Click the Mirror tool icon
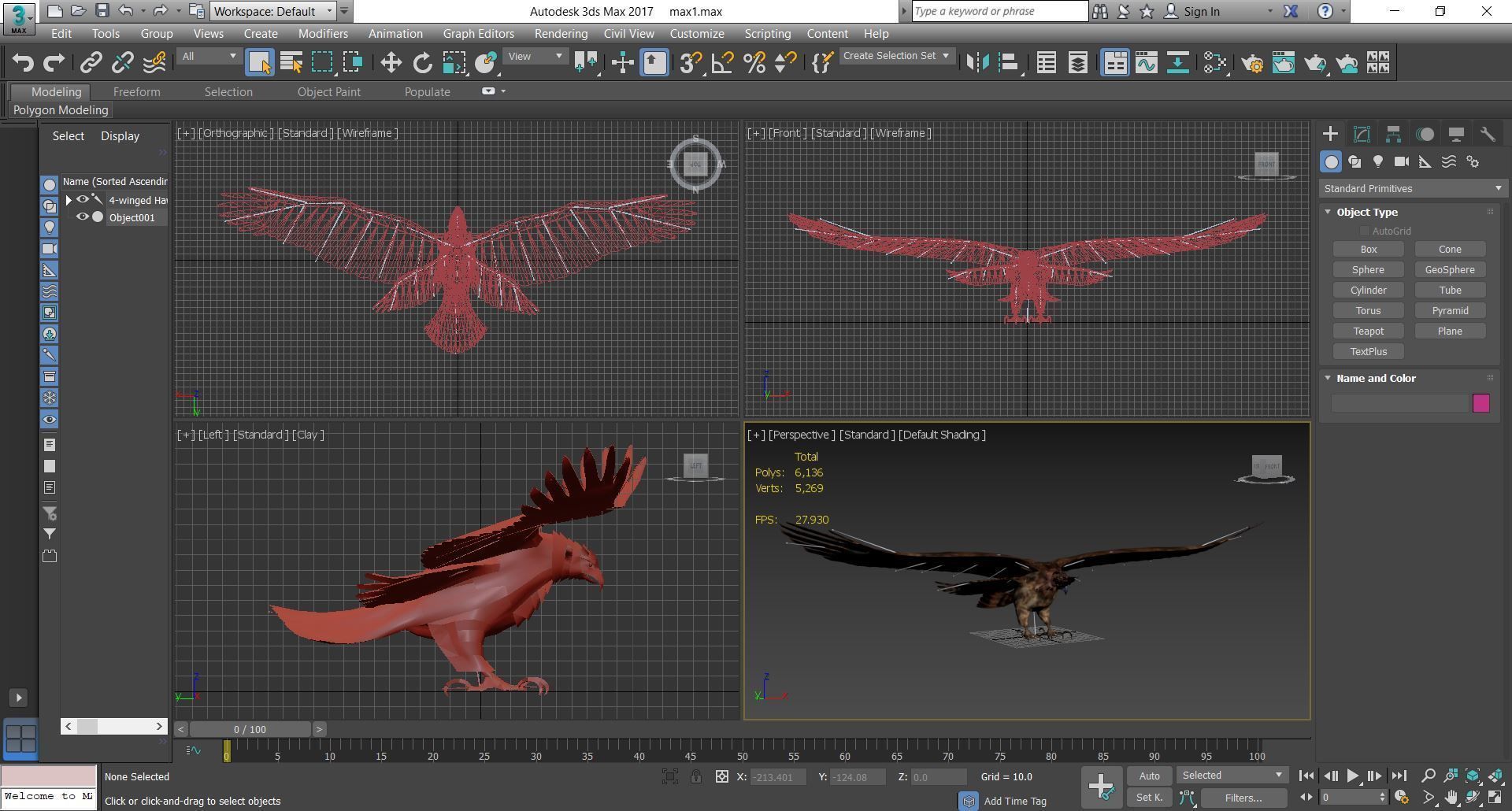Screen dimensions: 1512x811 pyautogui.click(x=977, y=62)
